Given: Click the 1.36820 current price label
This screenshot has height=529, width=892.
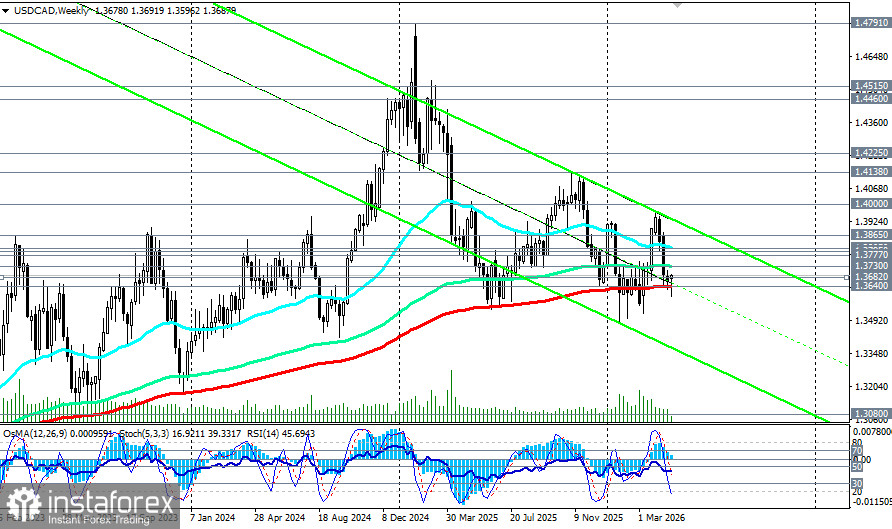Looking at the screenshot, I should point(870,276).
